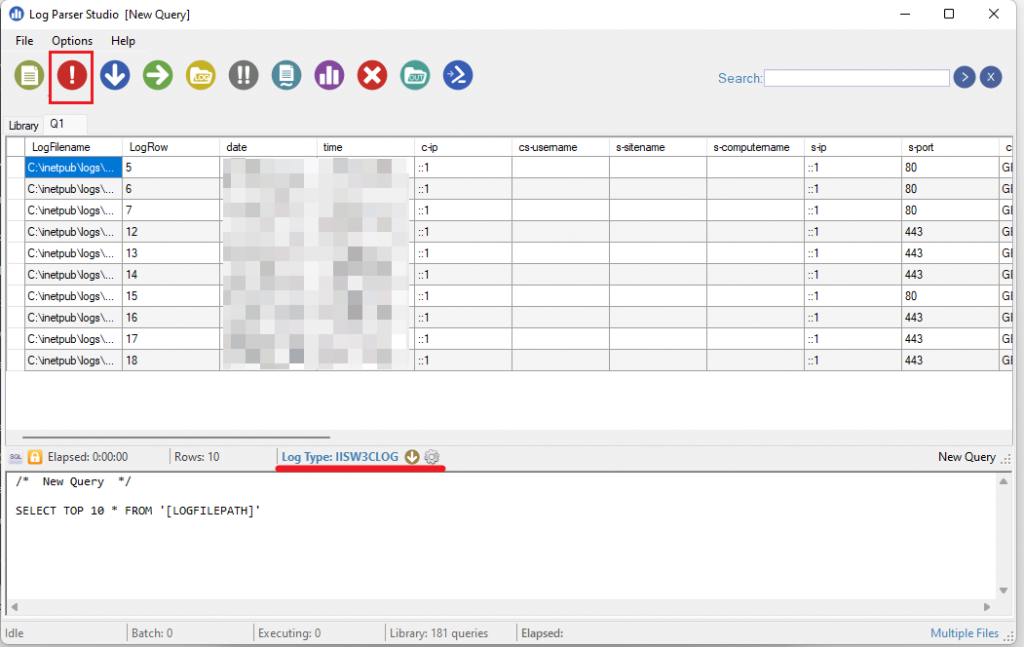The image size is (1024, 647).
Task: Click the s-port column header
Action: point(950,148)
